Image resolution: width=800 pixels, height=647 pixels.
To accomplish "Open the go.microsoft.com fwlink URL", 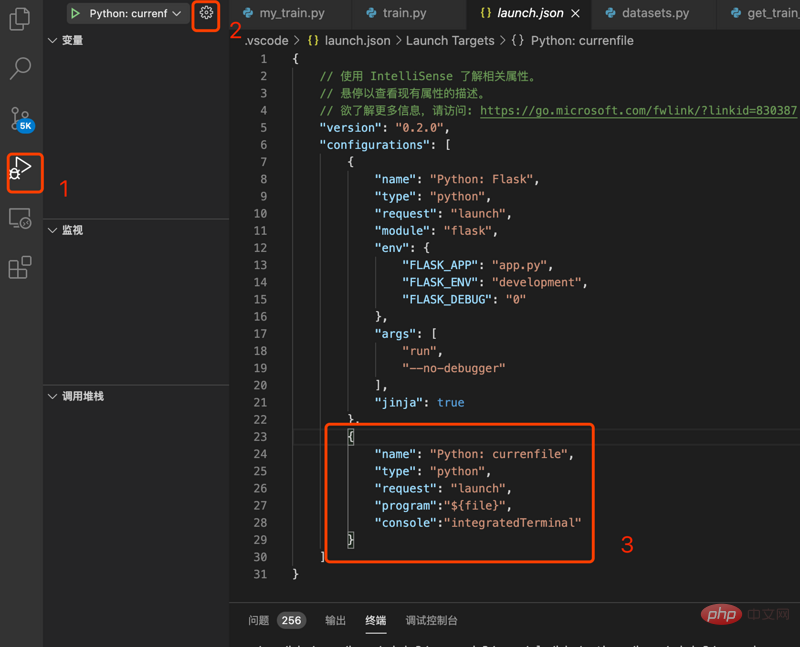I will point(638,111).
